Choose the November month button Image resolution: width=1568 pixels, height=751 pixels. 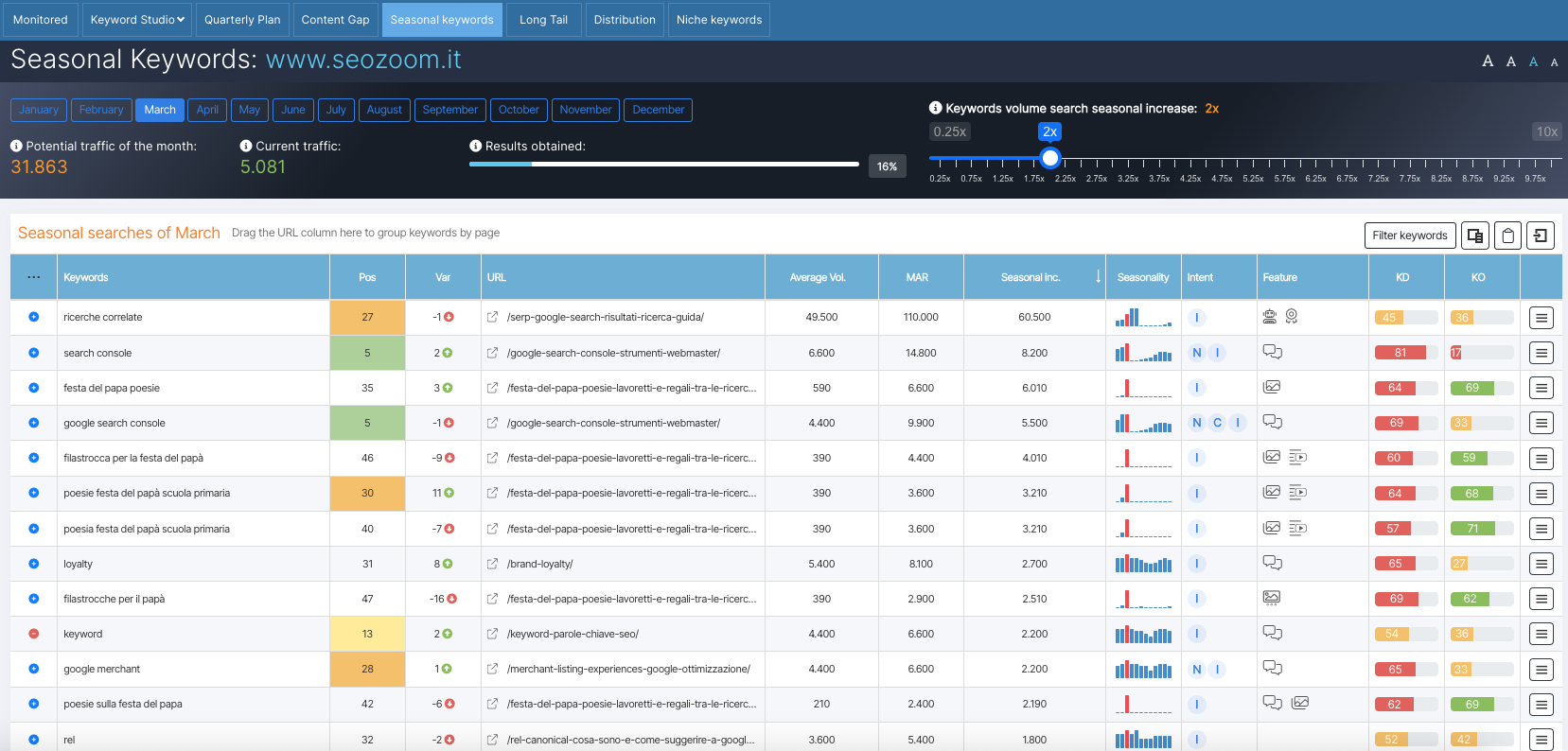click(x=586, y=110)
